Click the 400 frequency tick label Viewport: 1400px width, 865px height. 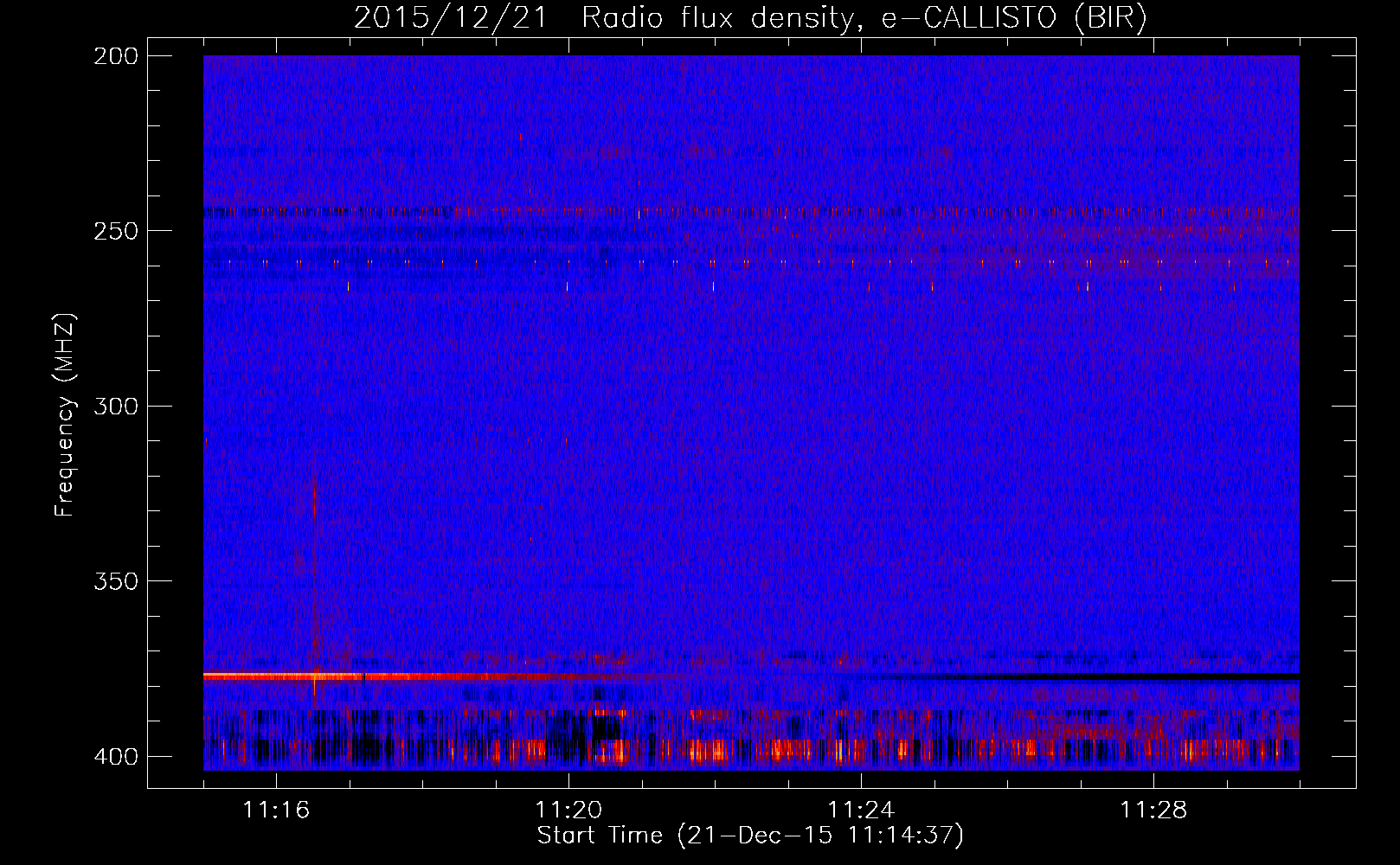115,757
